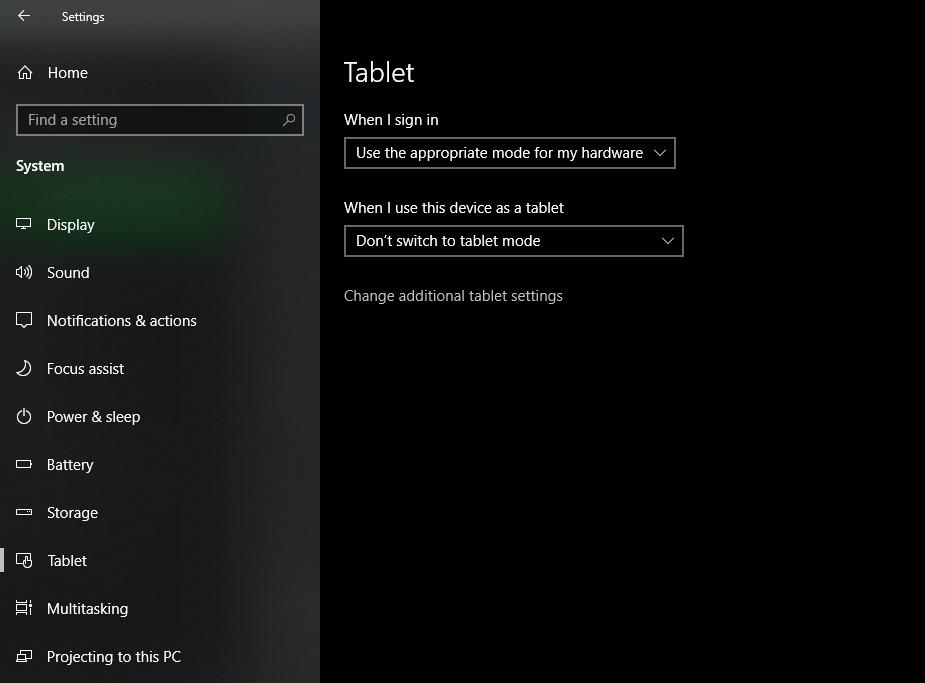This screenshot has width=925, height=683.
Task: Navigate to Home settings
Action: pos(67,72)
